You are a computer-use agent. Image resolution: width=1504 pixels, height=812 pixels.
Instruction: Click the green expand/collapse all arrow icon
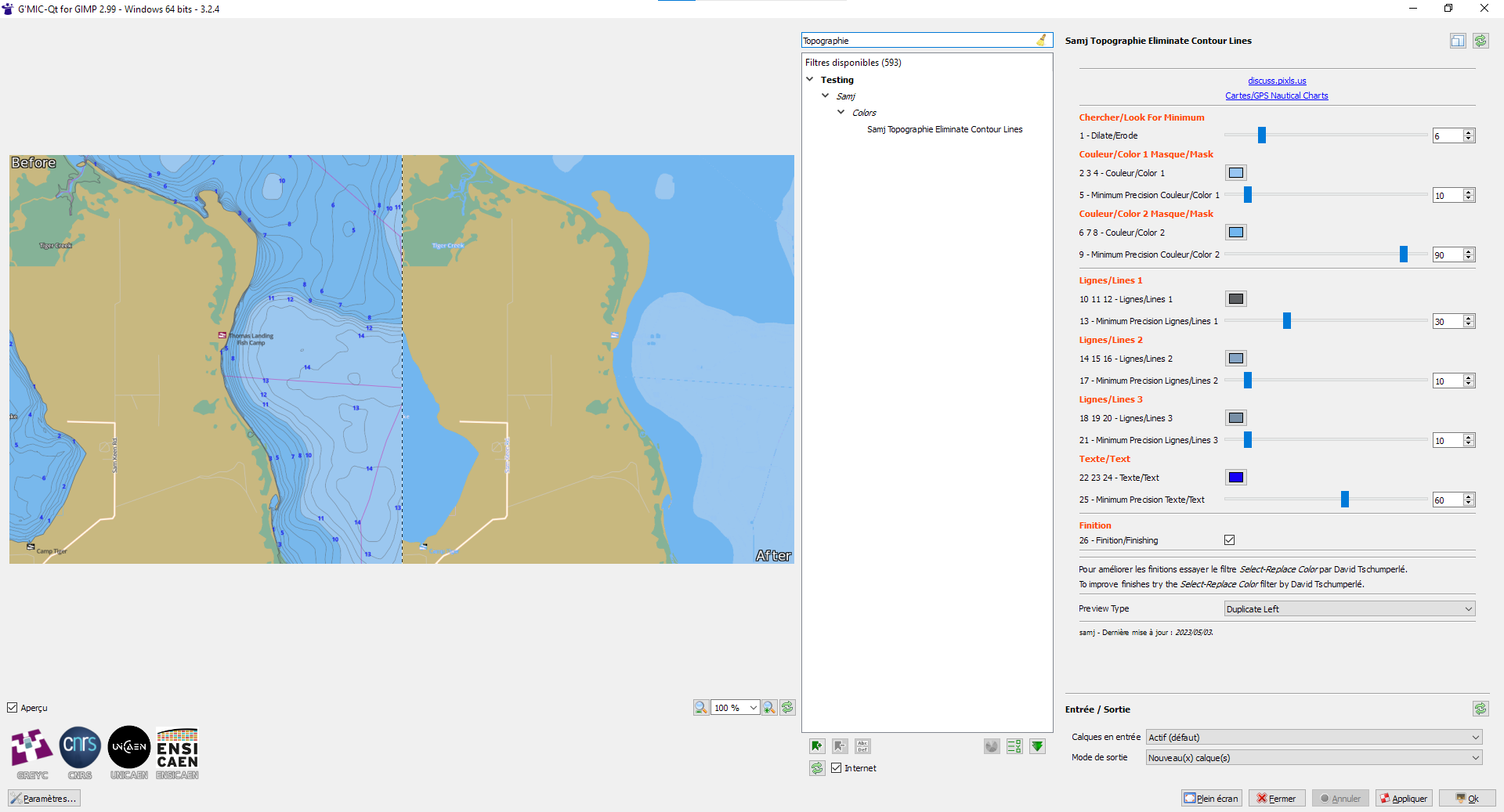pyautogui.click(x=1037, y=746)
